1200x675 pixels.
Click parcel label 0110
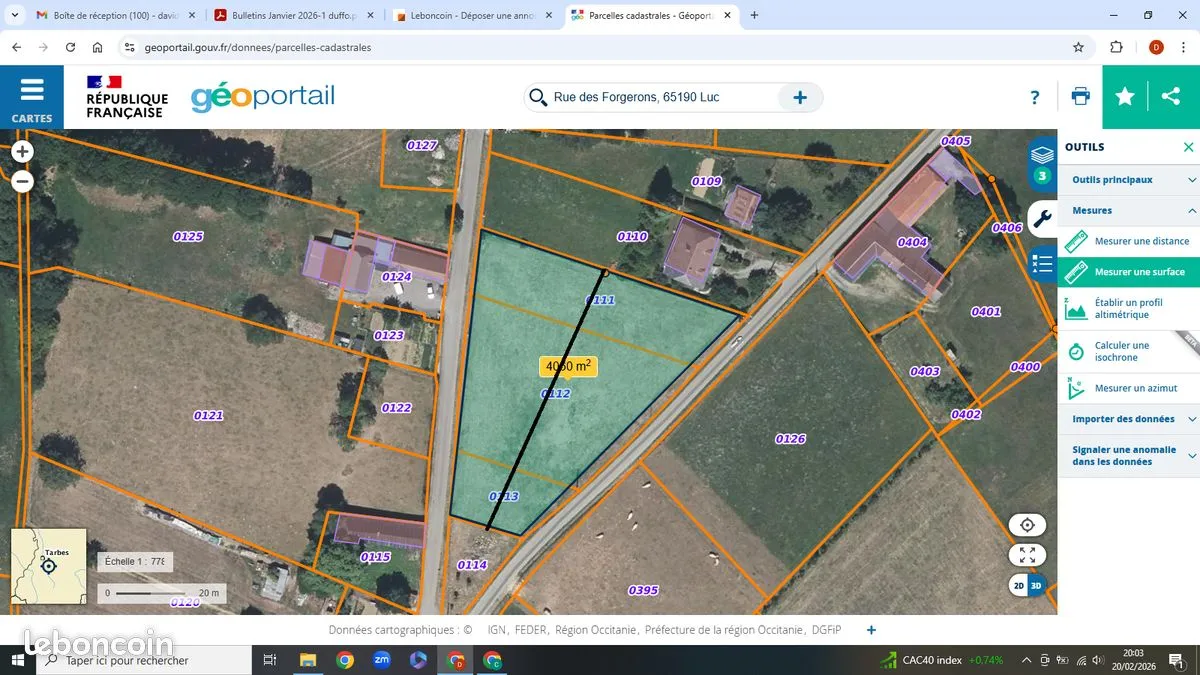[x=632, y=237]
